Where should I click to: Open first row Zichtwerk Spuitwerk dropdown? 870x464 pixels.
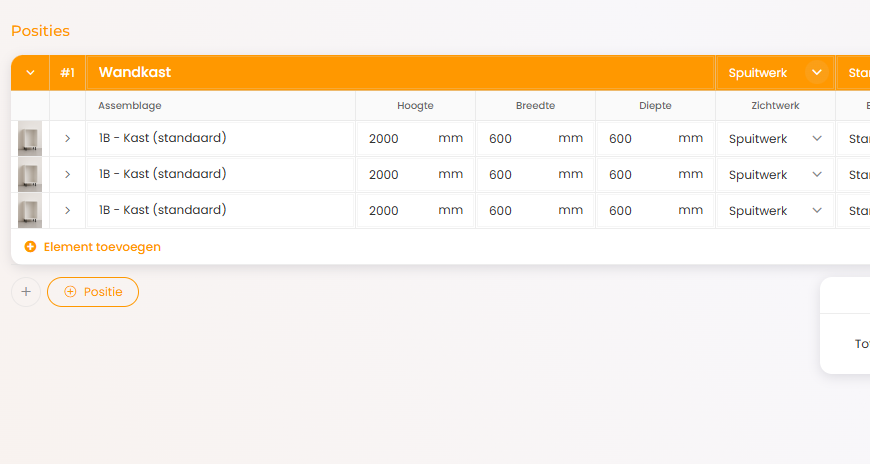(775, 139)
